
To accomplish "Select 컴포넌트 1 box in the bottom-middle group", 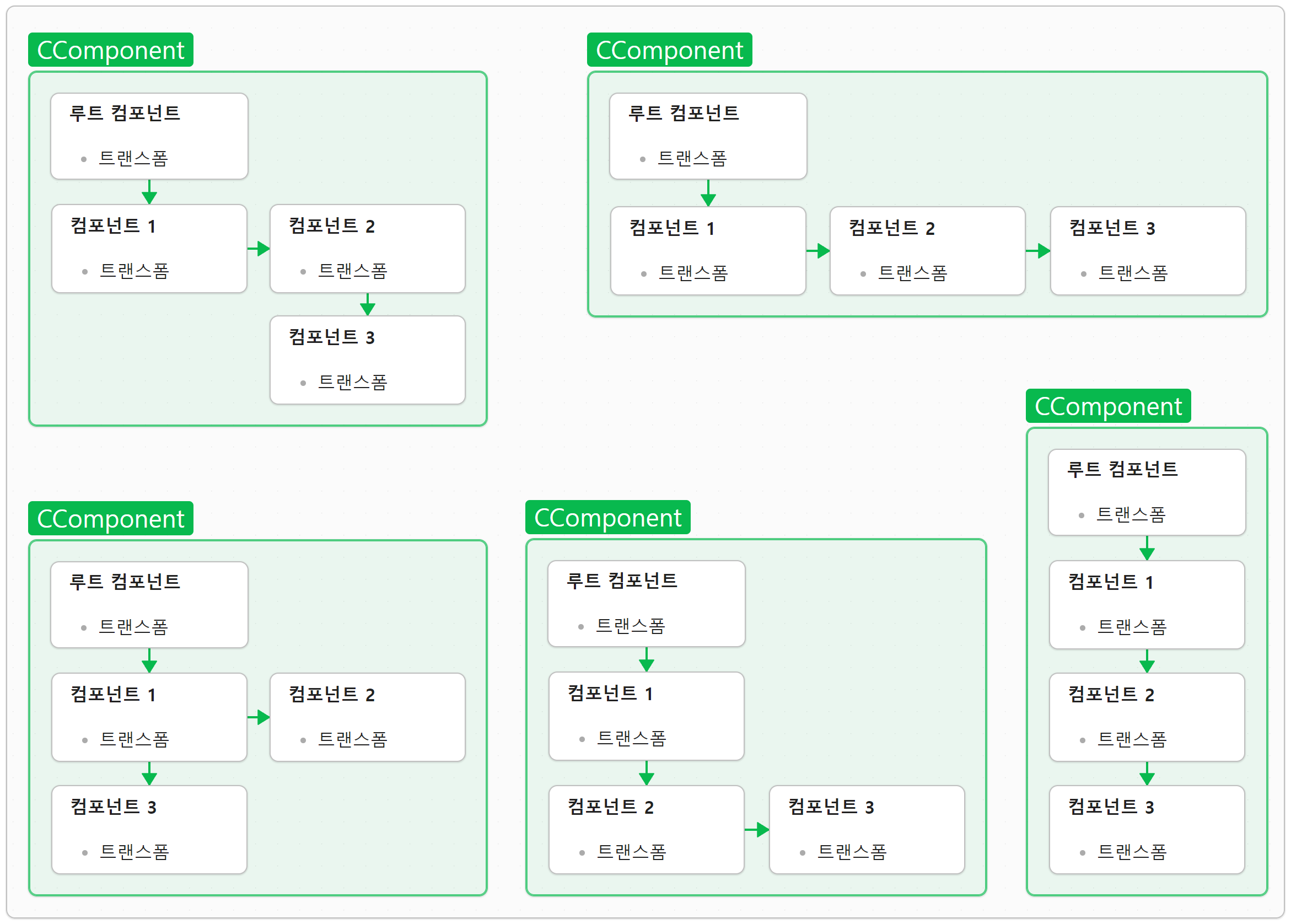I will (x=646, y=716).
